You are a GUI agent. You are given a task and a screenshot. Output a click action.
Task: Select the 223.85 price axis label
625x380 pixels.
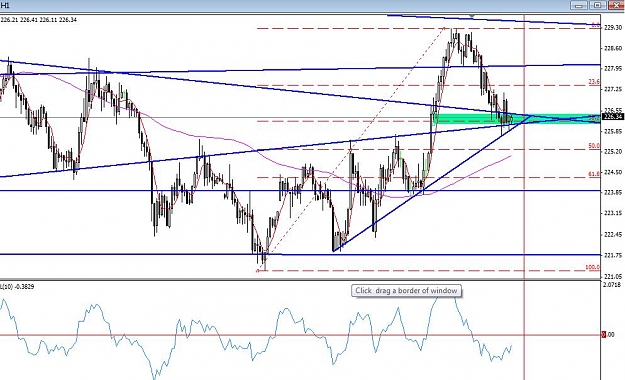(613, 193)
